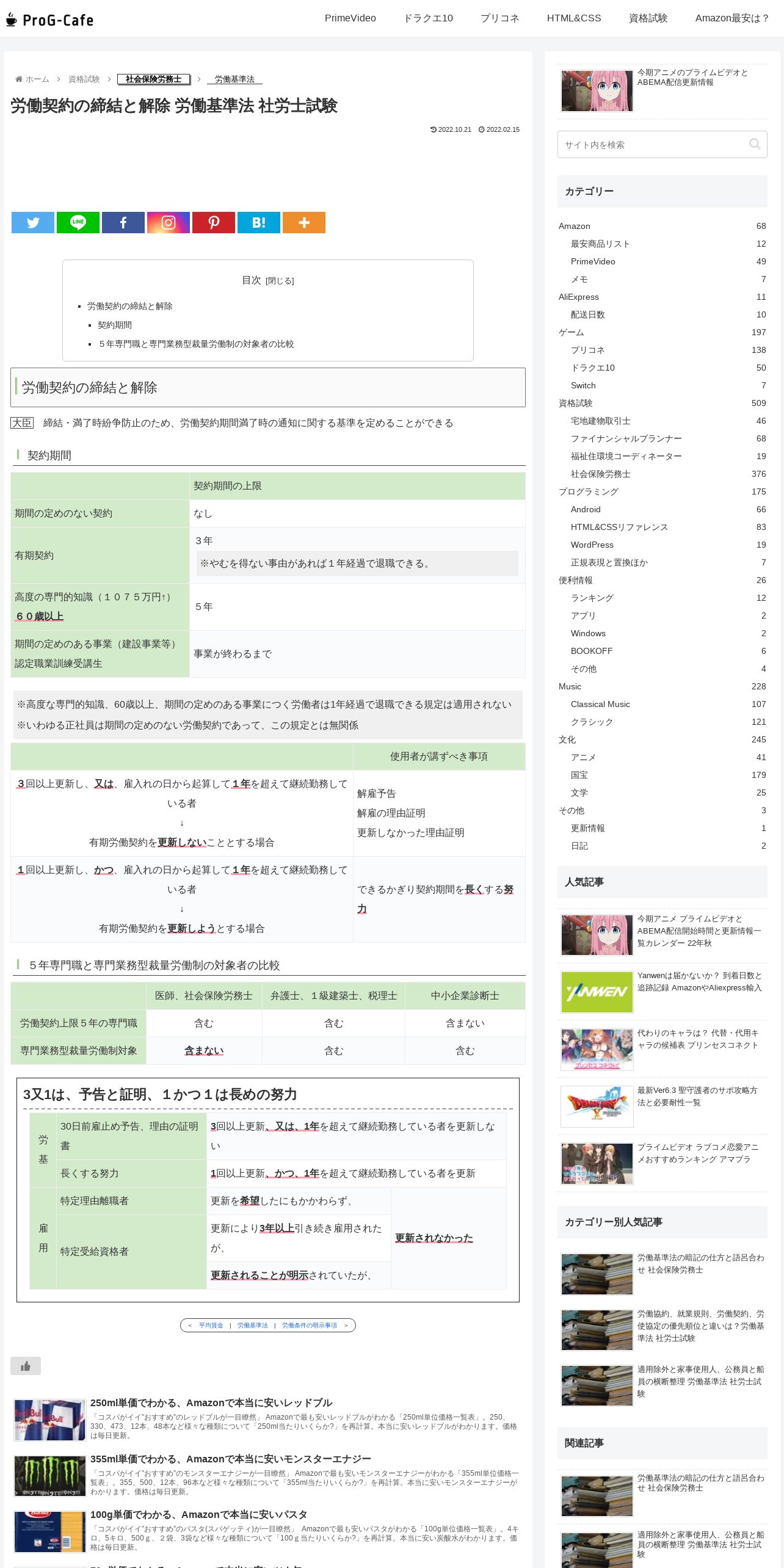The image size is (784, 1568).
Task: Jump to ５年専門職 comparison in contents
Action: (196, 344)
